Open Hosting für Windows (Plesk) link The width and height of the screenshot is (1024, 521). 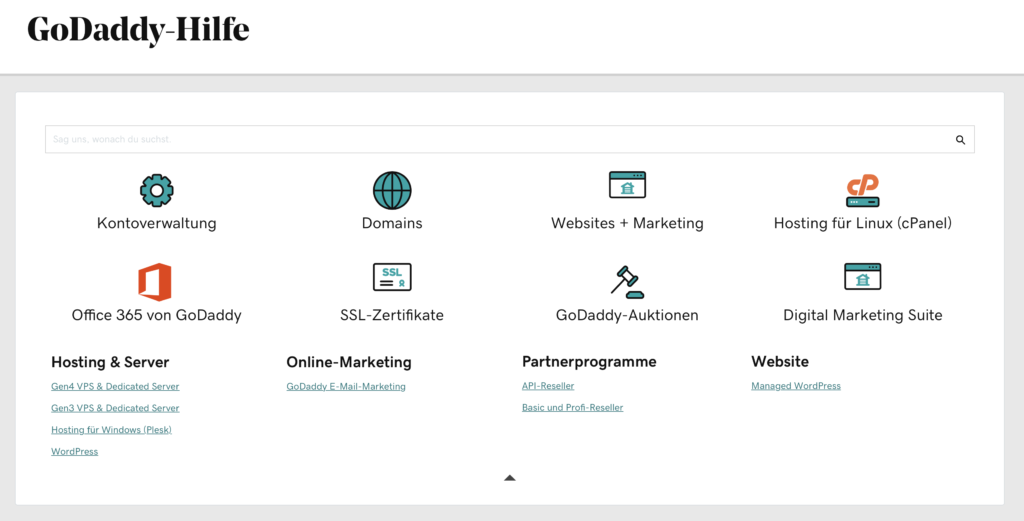[x=111, y=430]
